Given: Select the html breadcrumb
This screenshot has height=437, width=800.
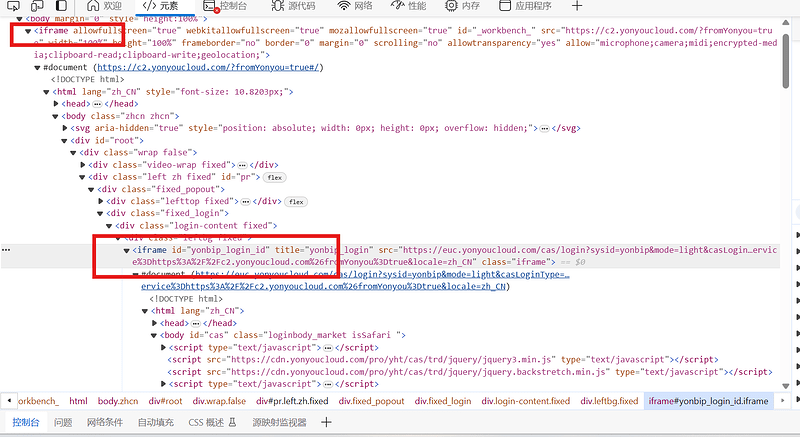Looking at the screenshot, I should pos(78,401).
